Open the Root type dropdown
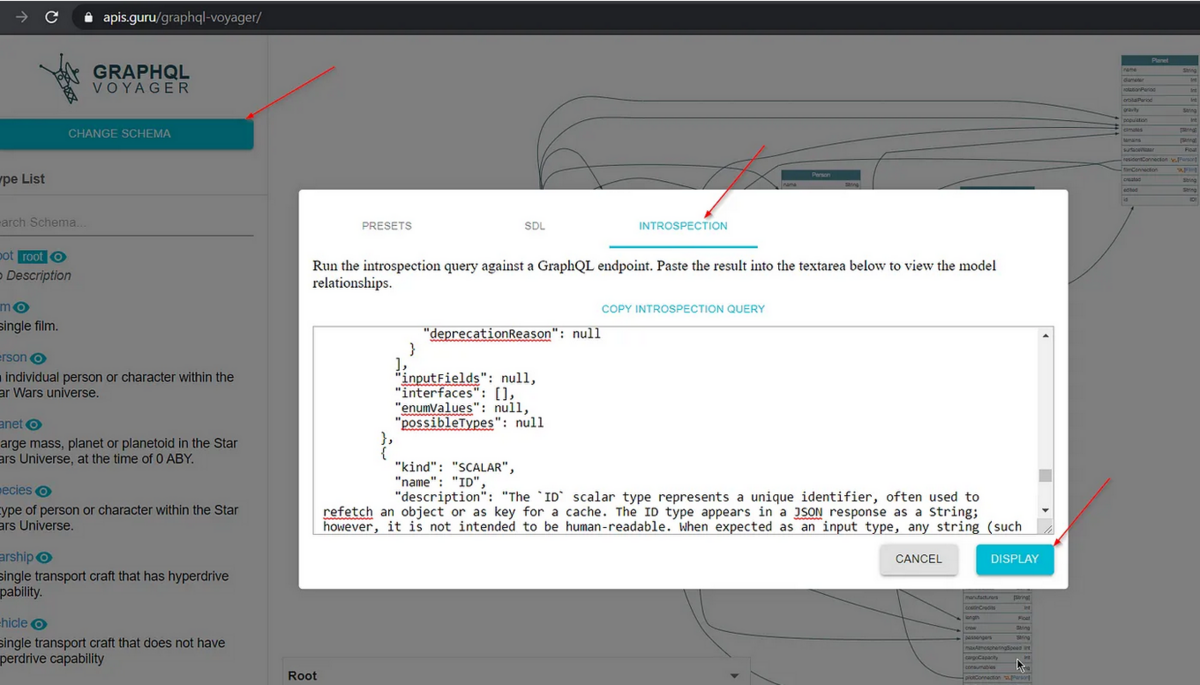This screenshot has height=685, width=1200. pos(517,675)
